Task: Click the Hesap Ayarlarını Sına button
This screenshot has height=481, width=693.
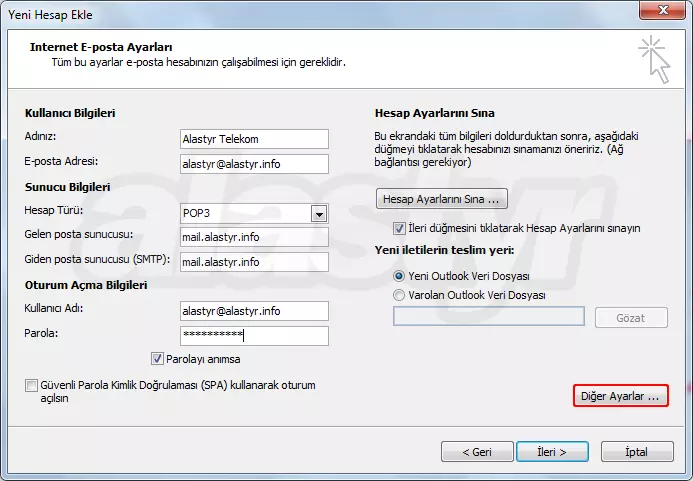Action: [442, 199]
